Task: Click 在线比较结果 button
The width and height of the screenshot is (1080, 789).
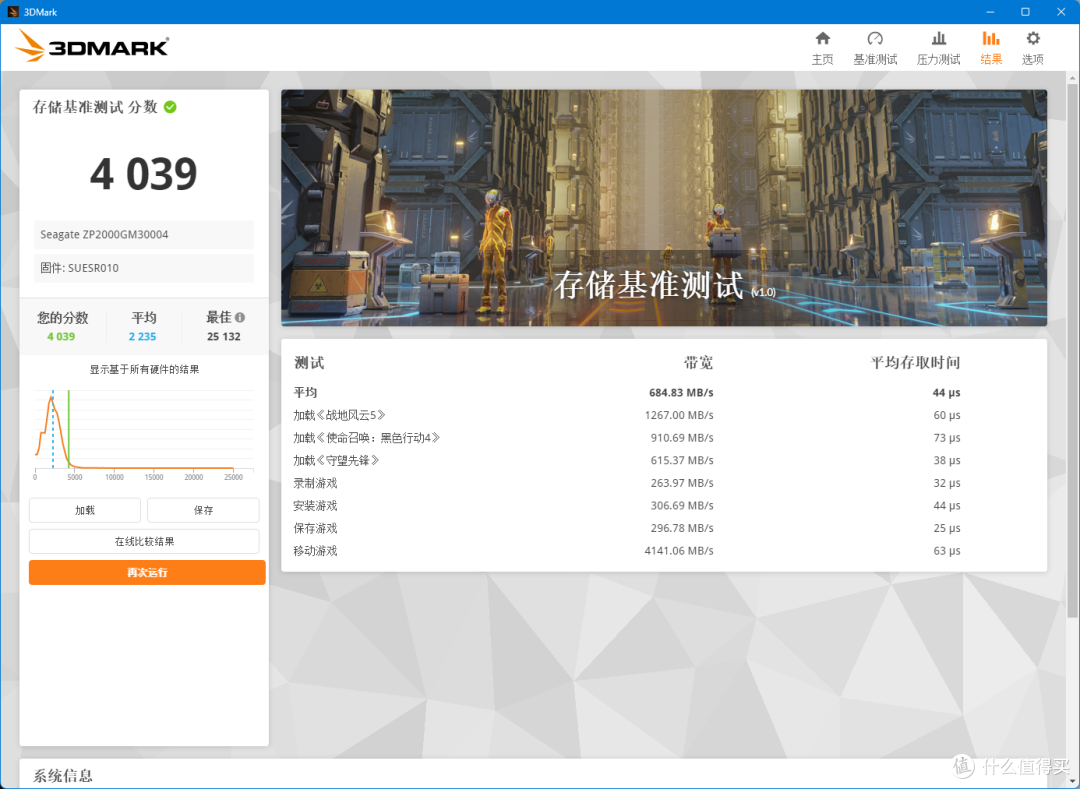Action: (144, 541)
